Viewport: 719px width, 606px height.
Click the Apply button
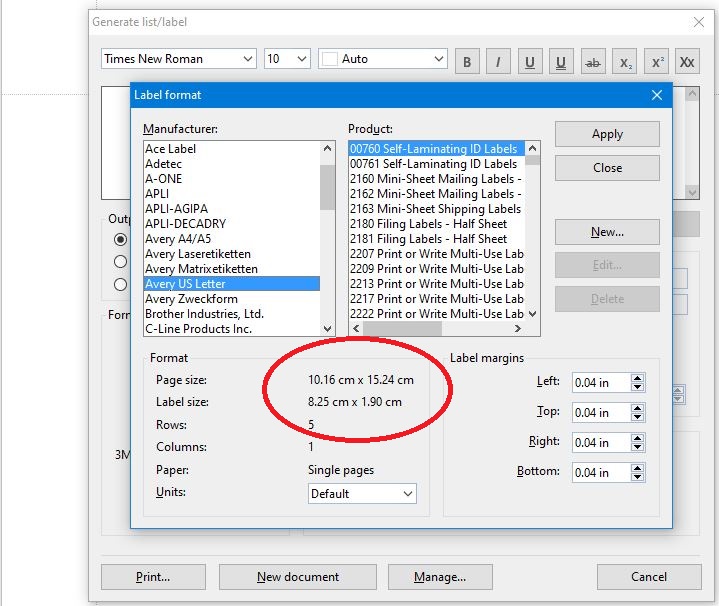[607, 134]
